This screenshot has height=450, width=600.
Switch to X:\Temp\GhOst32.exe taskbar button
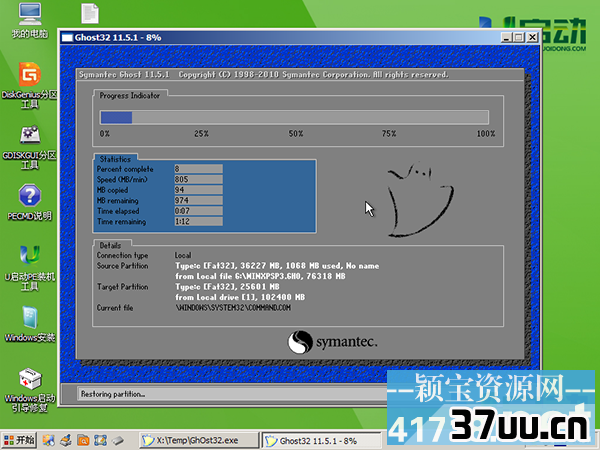click(x=198, y=440)
